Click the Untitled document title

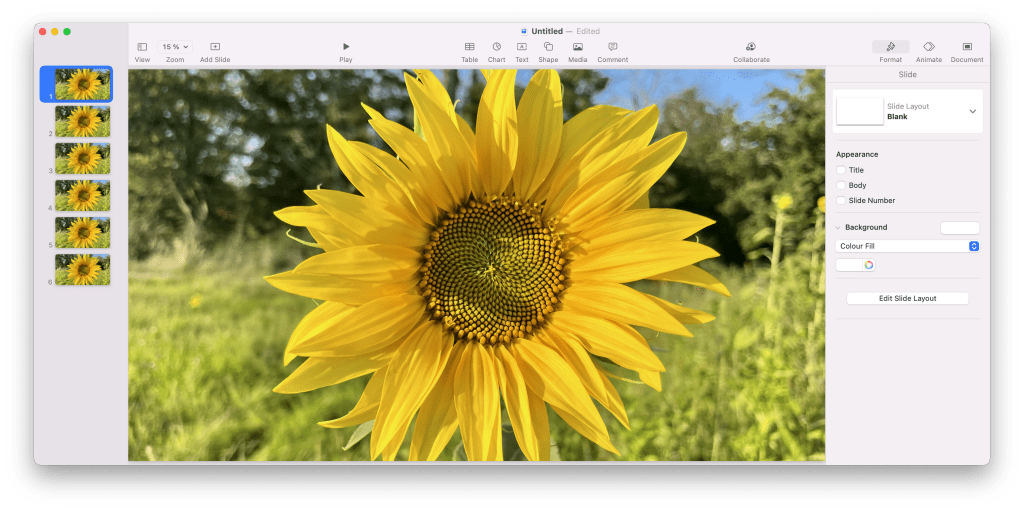click(547, 31)
